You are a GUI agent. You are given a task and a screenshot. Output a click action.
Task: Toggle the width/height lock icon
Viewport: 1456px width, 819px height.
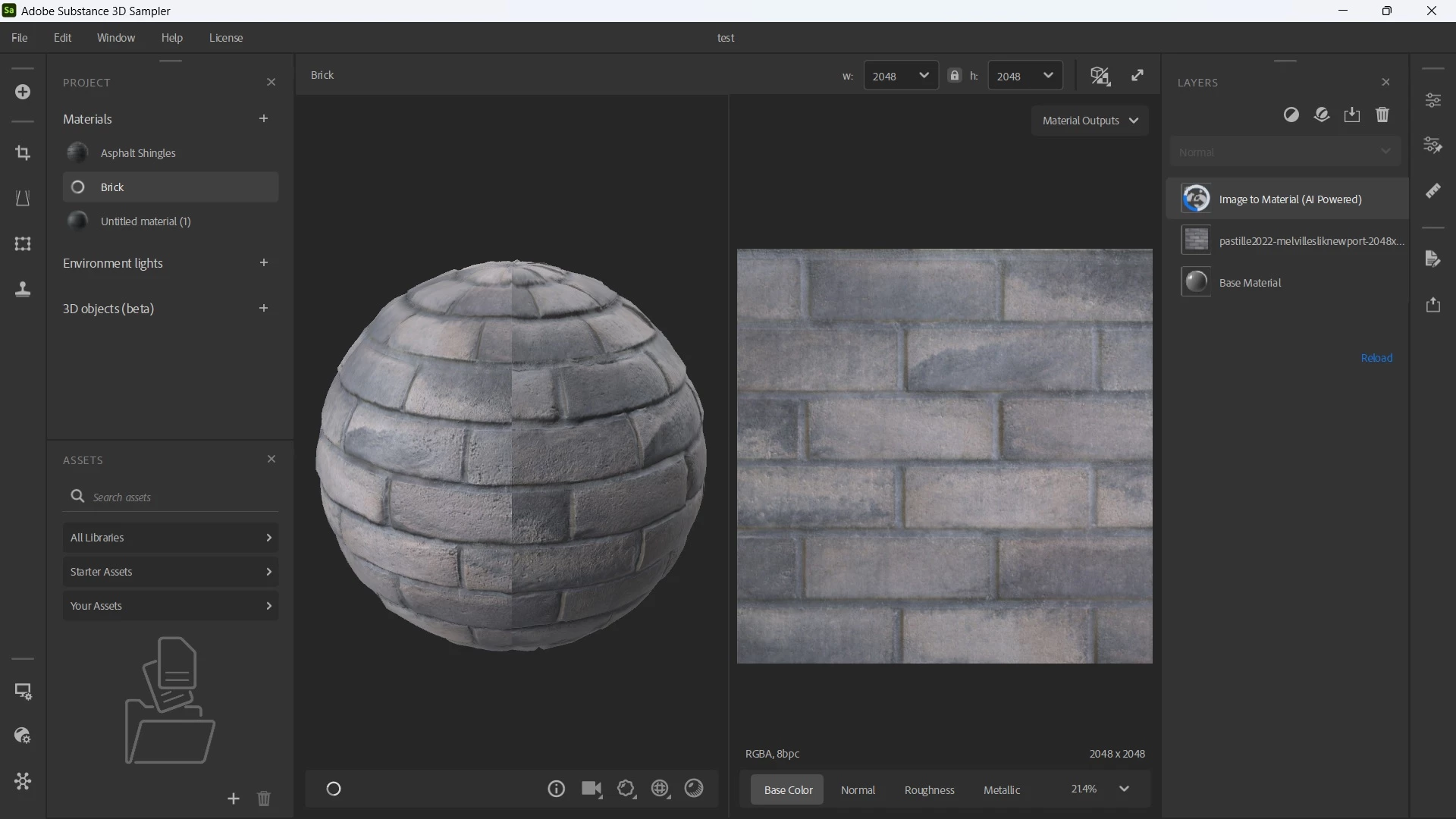(954, 76)
